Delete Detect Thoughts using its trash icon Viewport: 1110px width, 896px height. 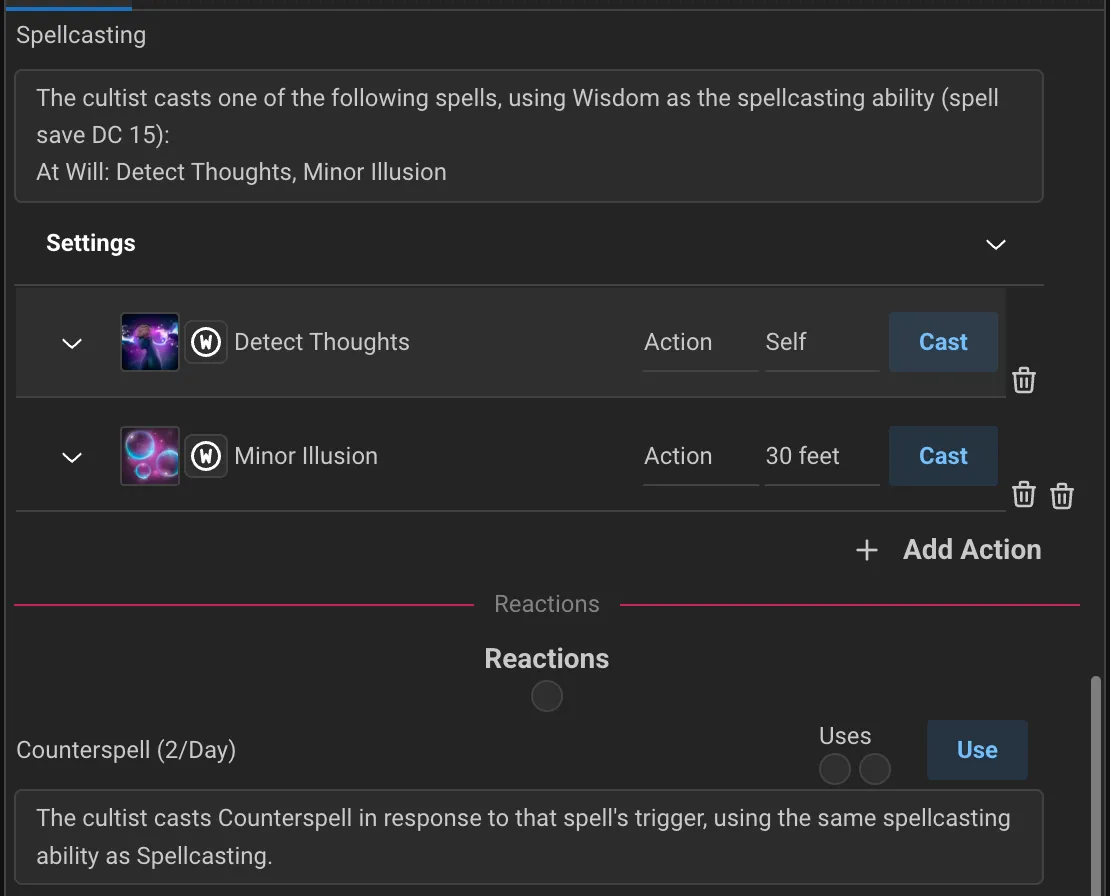[1024, 380]
